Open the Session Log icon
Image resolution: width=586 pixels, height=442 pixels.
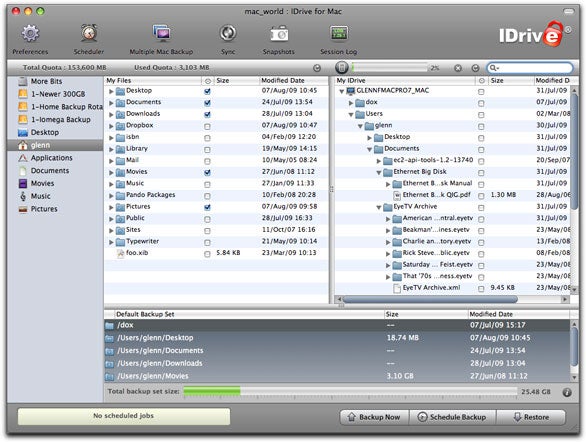pos(339,34)
